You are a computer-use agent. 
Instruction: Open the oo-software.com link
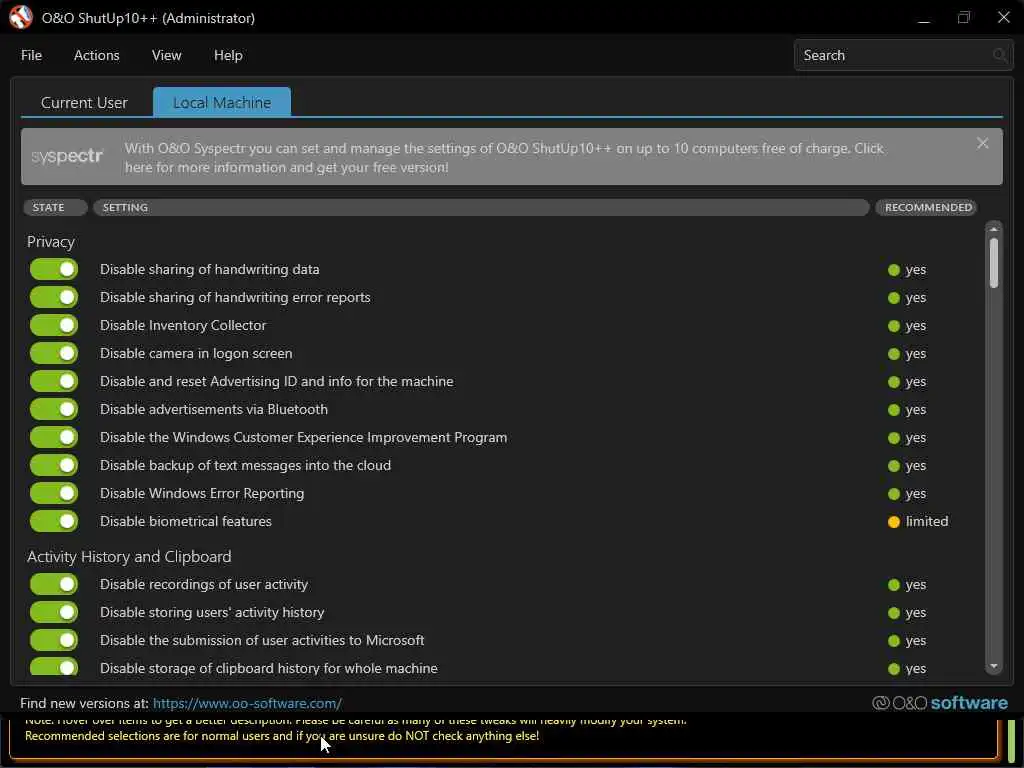click(x=247, y=703)
